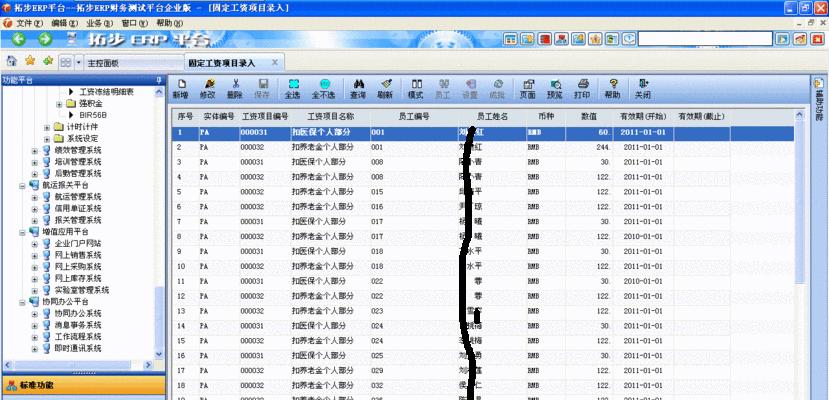This screenshot has width=829, height=400.
Task: Click the yellow star favorites icon
Action: point(30,61)
